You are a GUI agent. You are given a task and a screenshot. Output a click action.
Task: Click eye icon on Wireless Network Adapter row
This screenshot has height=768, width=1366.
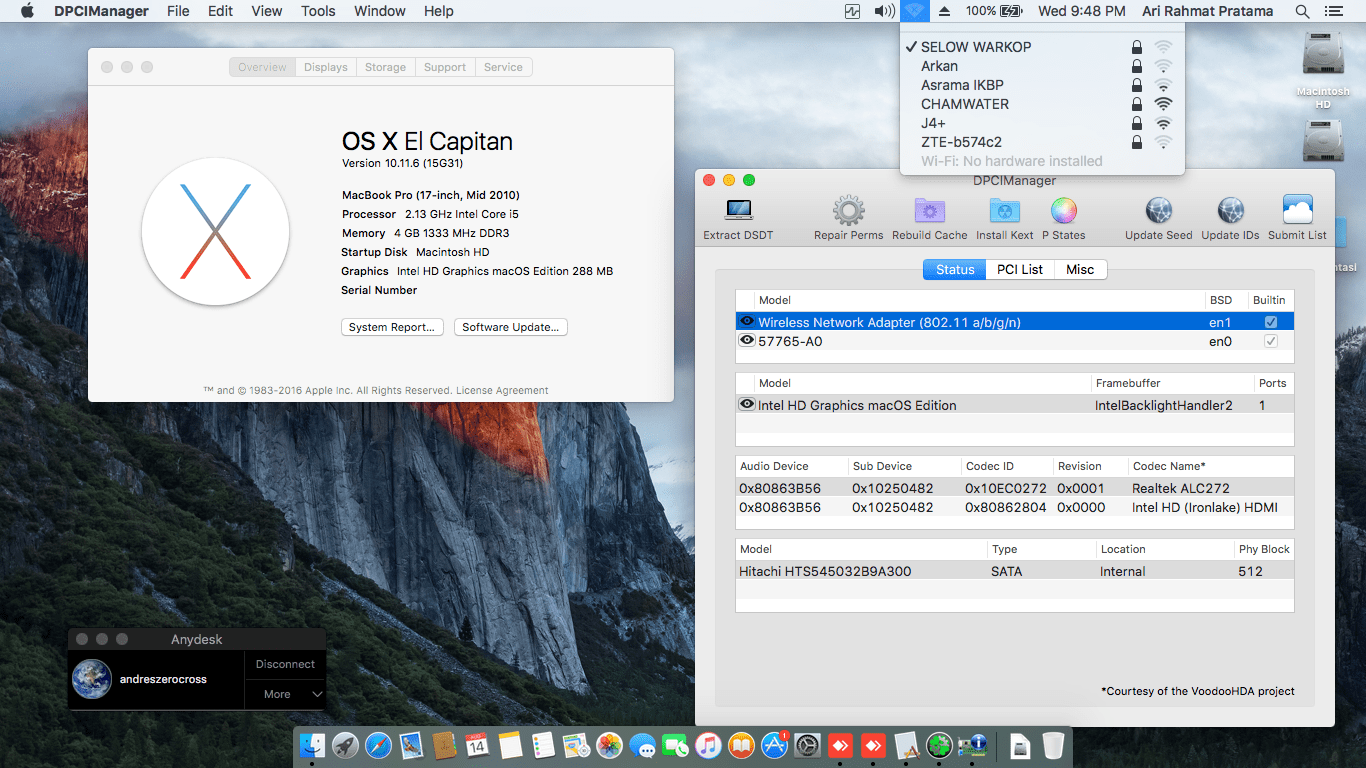pyautogui.click(x=746, y=321)
